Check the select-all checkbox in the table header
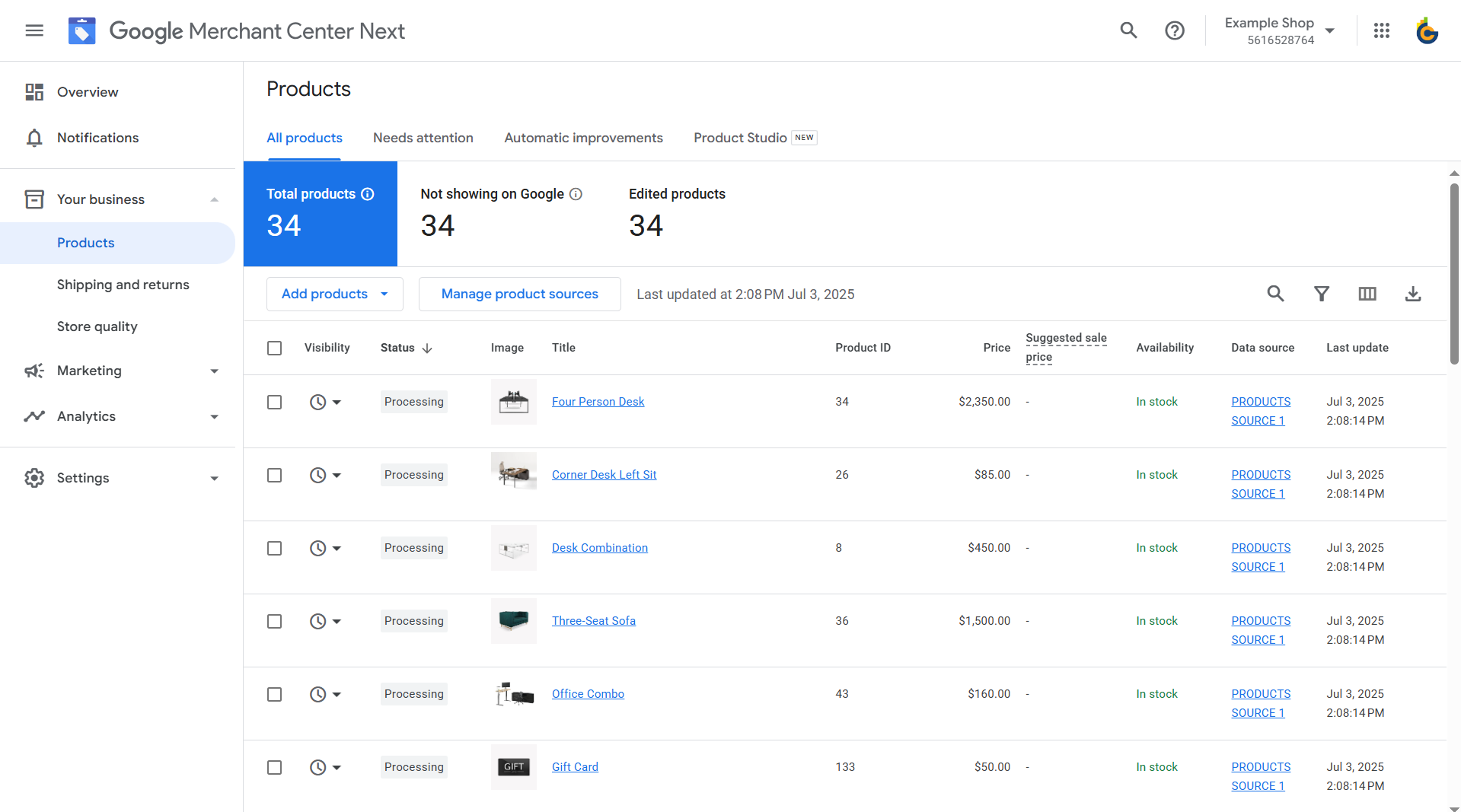The width and height of the screenshot is (1461, 812). click(x=274, y=348)
